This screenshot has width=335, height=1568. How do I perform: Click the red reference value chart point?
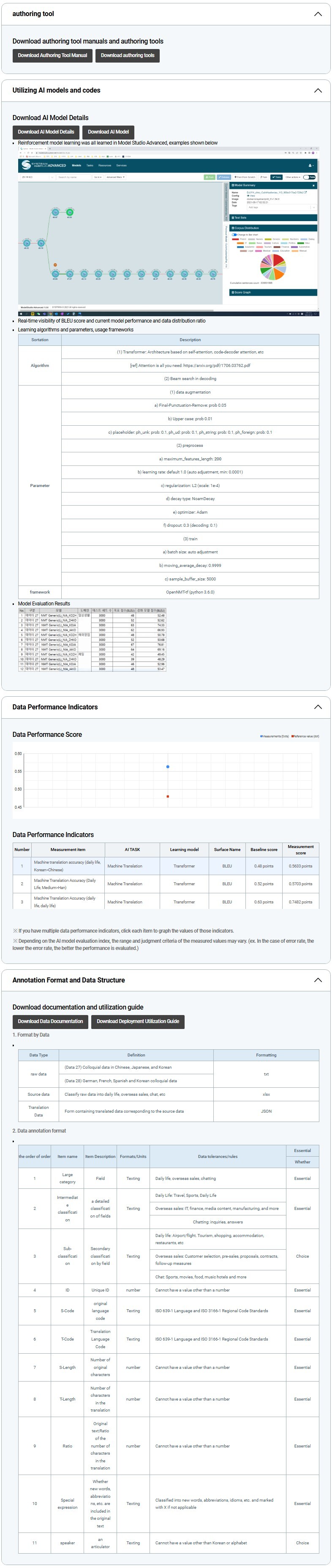coord(168,796)
